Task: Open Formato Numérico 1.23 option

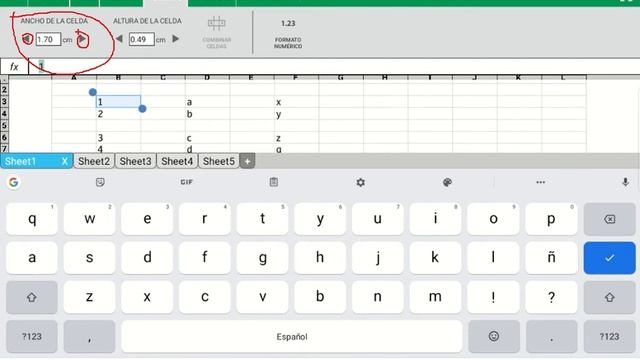Action: (288, 34)
